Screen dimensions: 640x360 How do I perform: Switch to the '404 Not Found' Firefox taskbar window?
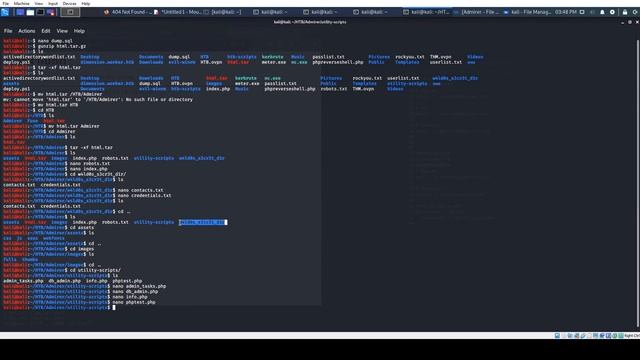pyautogui.click(x=128, y=12)
